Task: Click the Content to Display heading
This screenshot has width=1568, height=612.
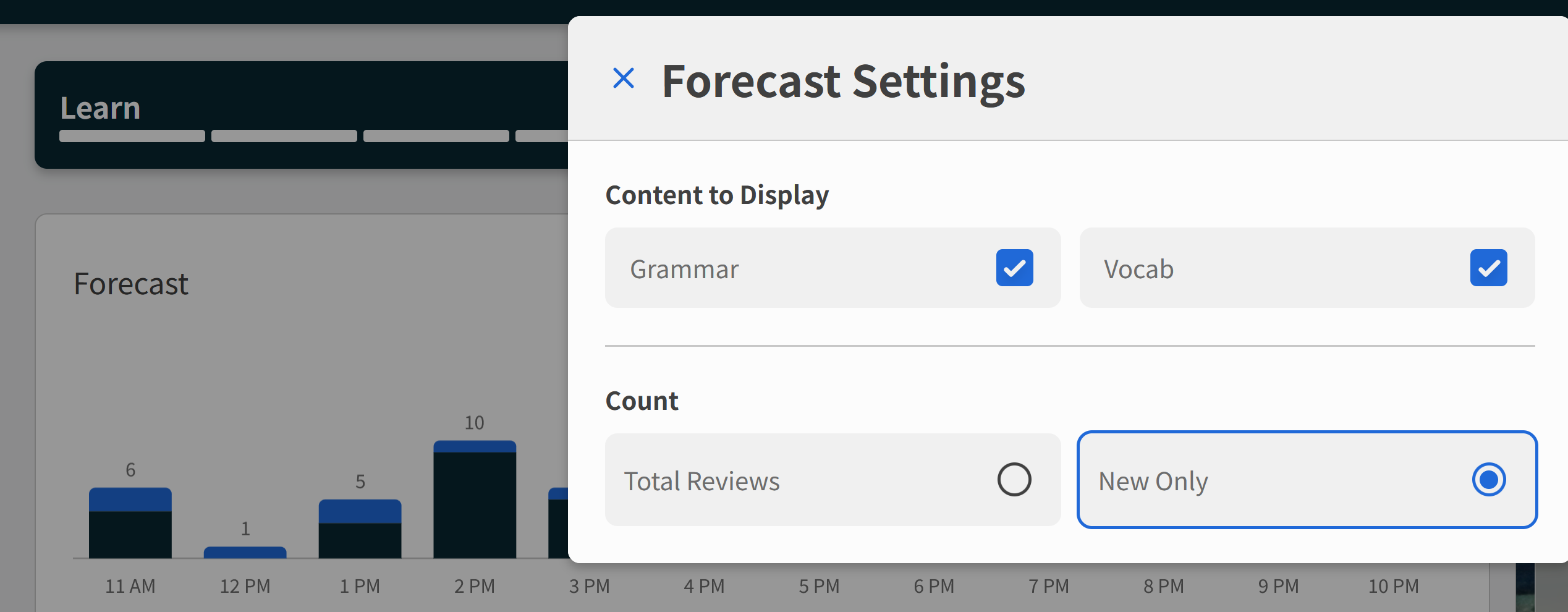Action: (x=717, y=195)
